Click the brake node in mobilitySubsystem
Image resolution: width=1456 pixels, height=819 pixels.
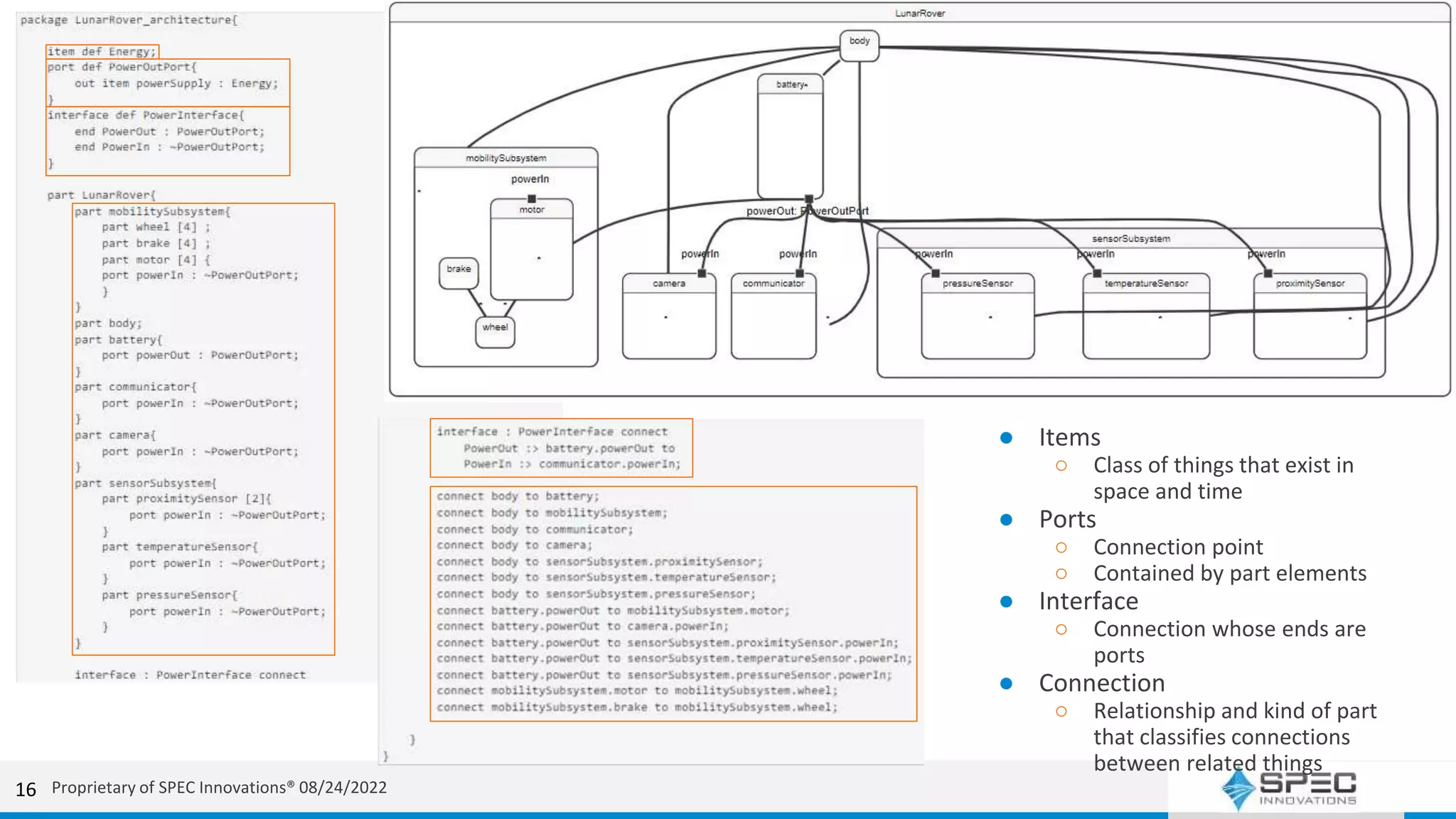[459, 273]
